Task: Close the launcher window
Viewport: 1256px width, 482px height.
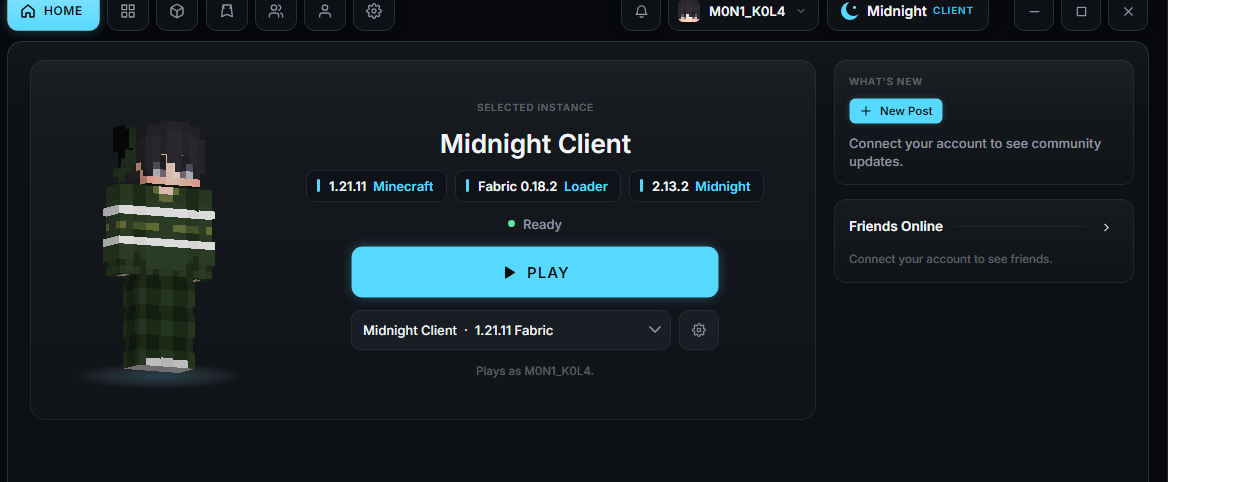Action: pyautogui.click(x=1128, y=11)
